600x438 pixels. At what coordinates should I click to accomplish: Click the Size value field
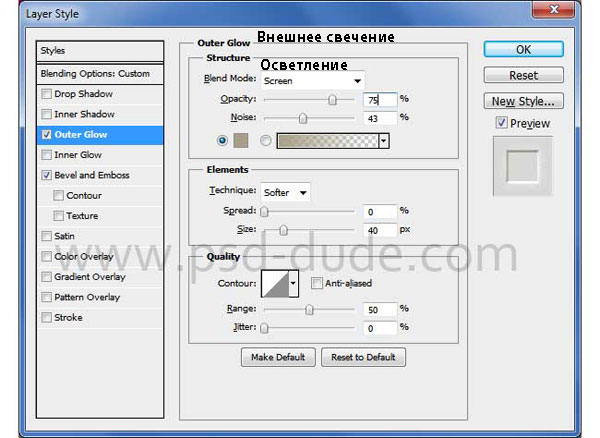(380, 230)
